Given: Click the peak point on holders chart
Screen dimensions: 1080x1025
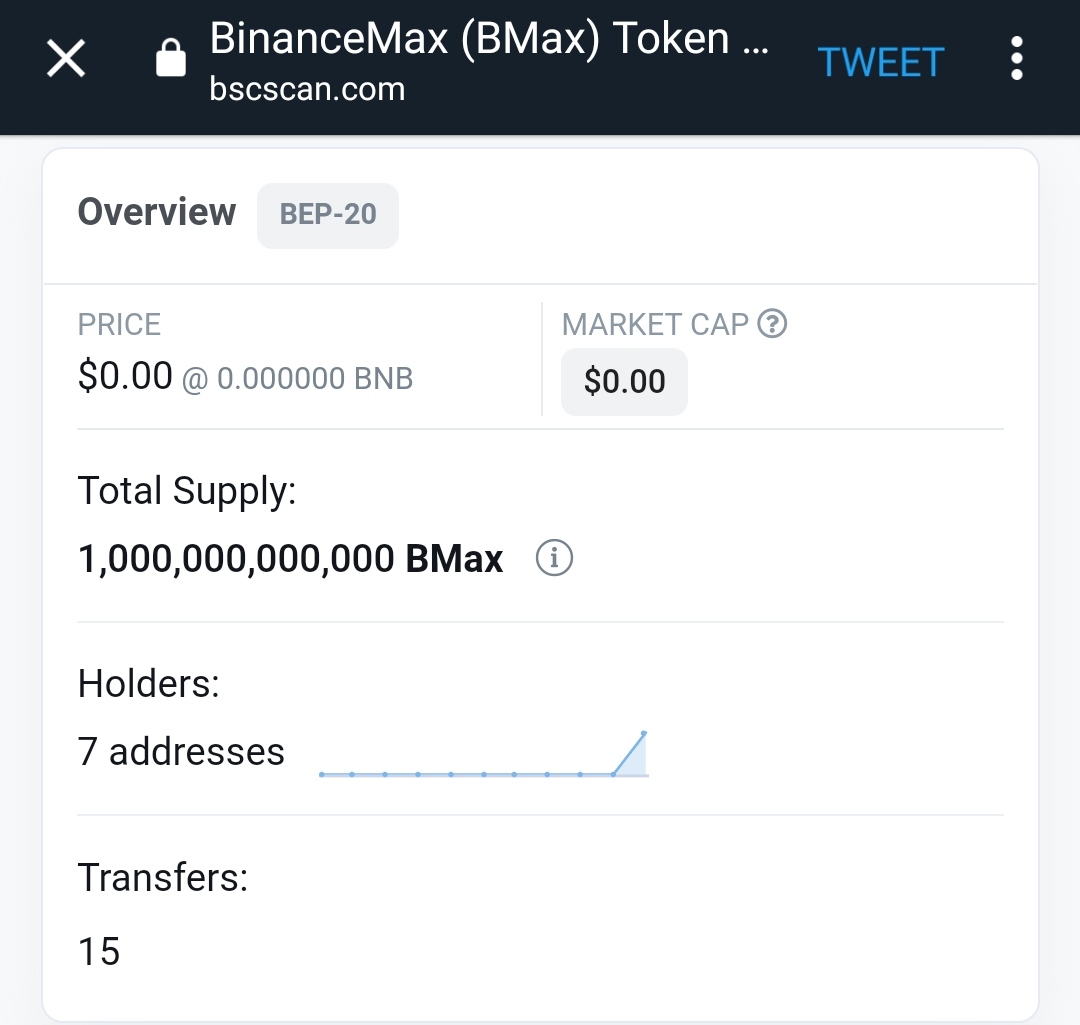Looking at the screenshot, I should pyautogui.click(x=643, y=734).
